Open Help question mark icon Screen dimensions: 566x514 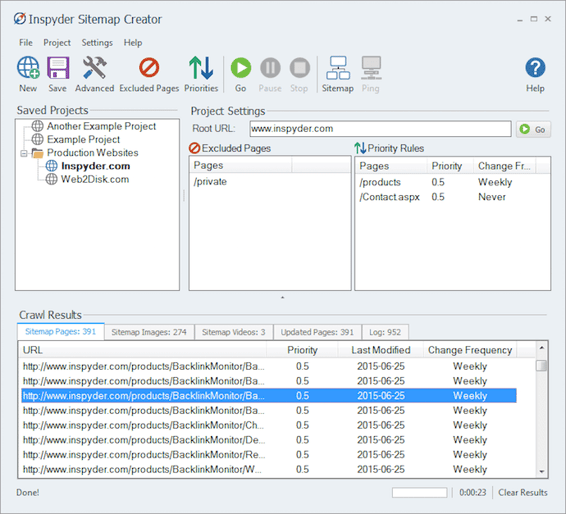coord(535,67)
